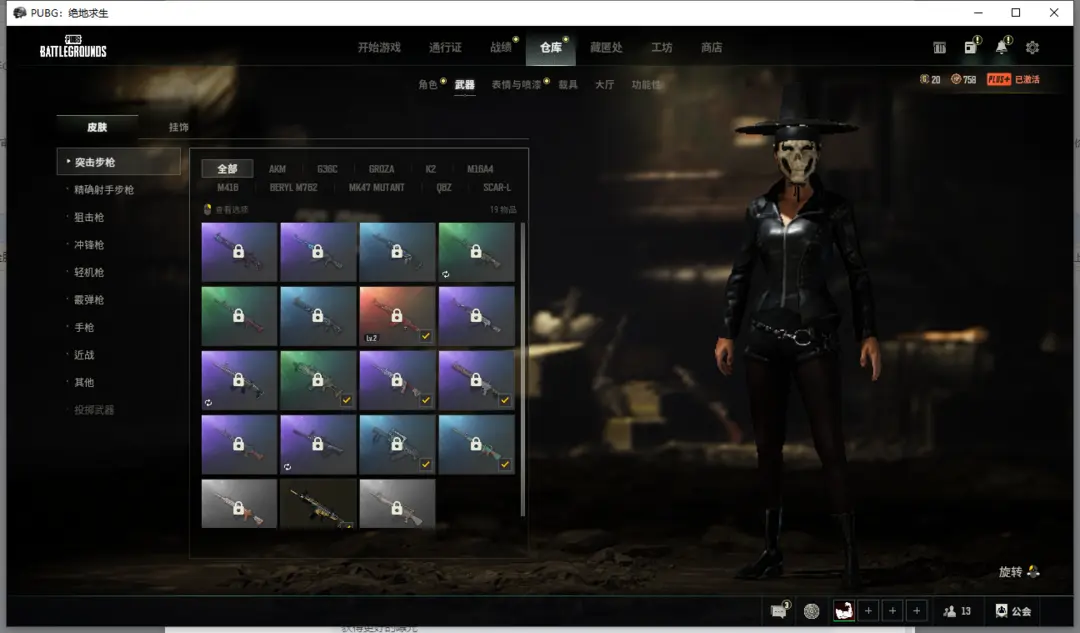Screen dimensions: 1080x633
Task: Click the G-Coin balance showing 20
Action: 930,79
